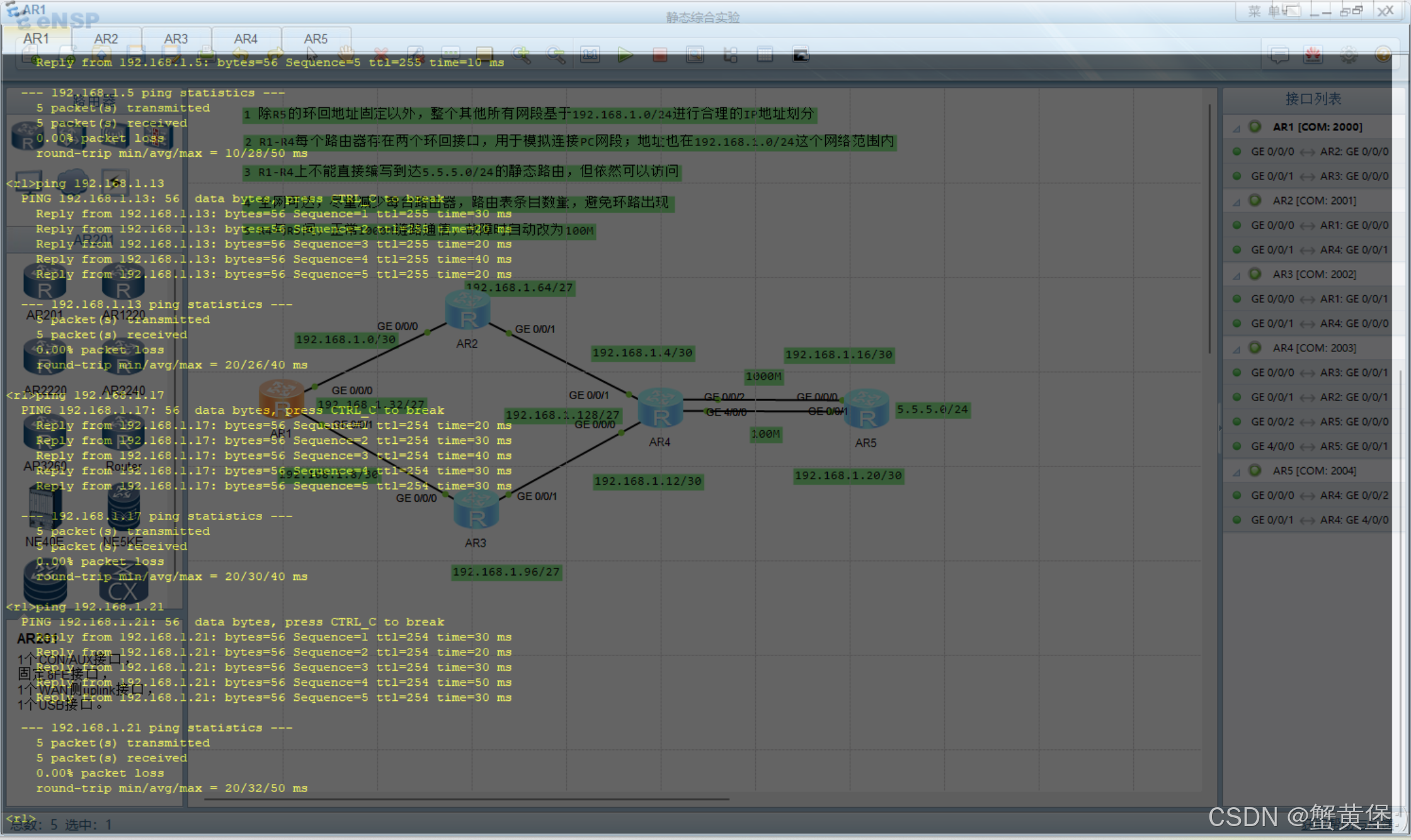1411x840 pixels.
Task: Click the zoom in magnifier icon
Action: pyautogui.click(x=522, y=55)
